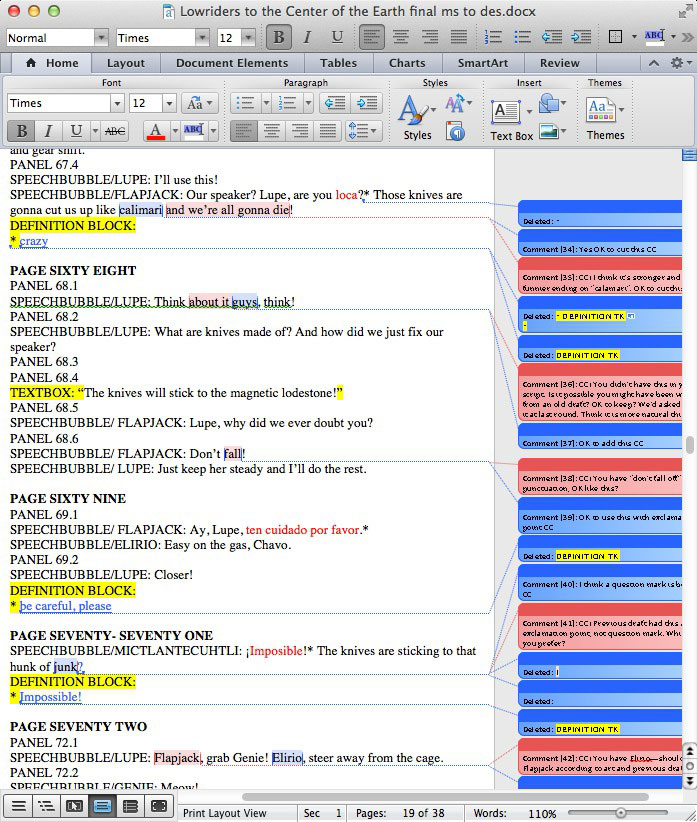Click the Change Case button

pyautogui.click(x=200, y=103)
